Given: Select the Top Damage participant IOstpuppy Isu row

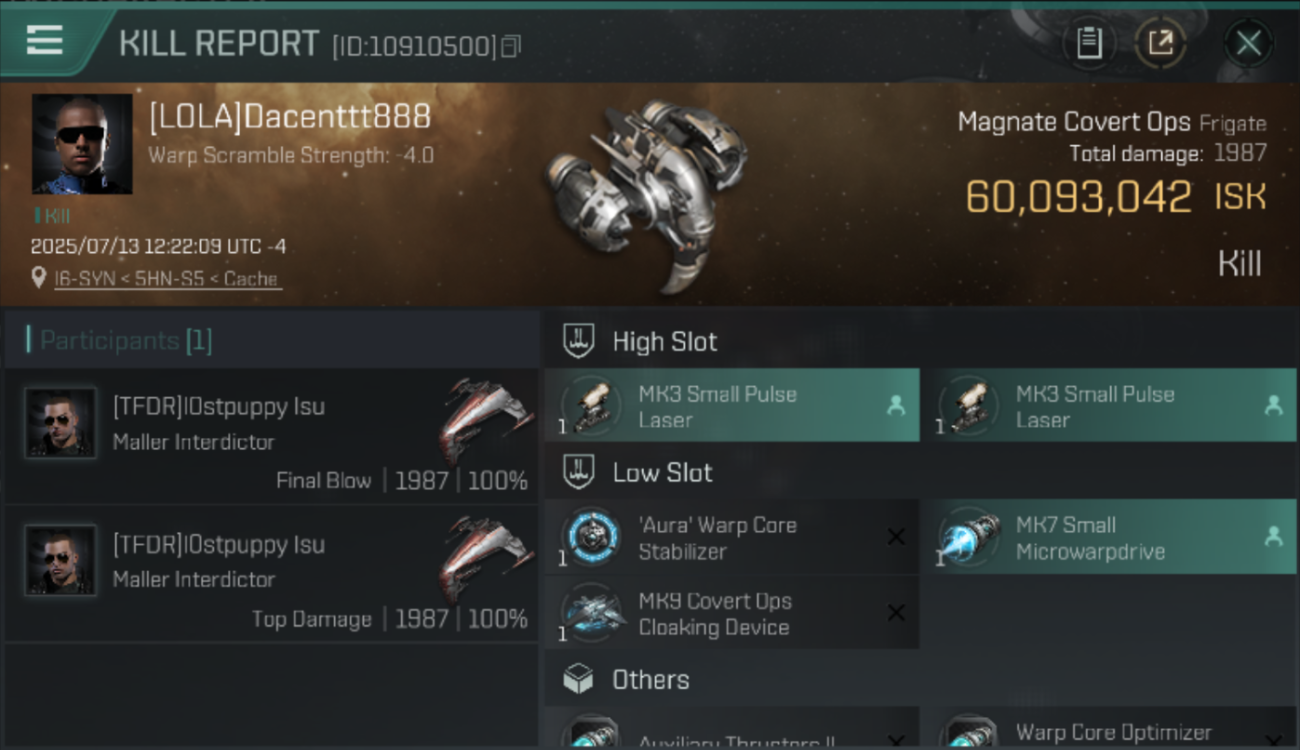Looking at the screenshot, I should point(271,574).
